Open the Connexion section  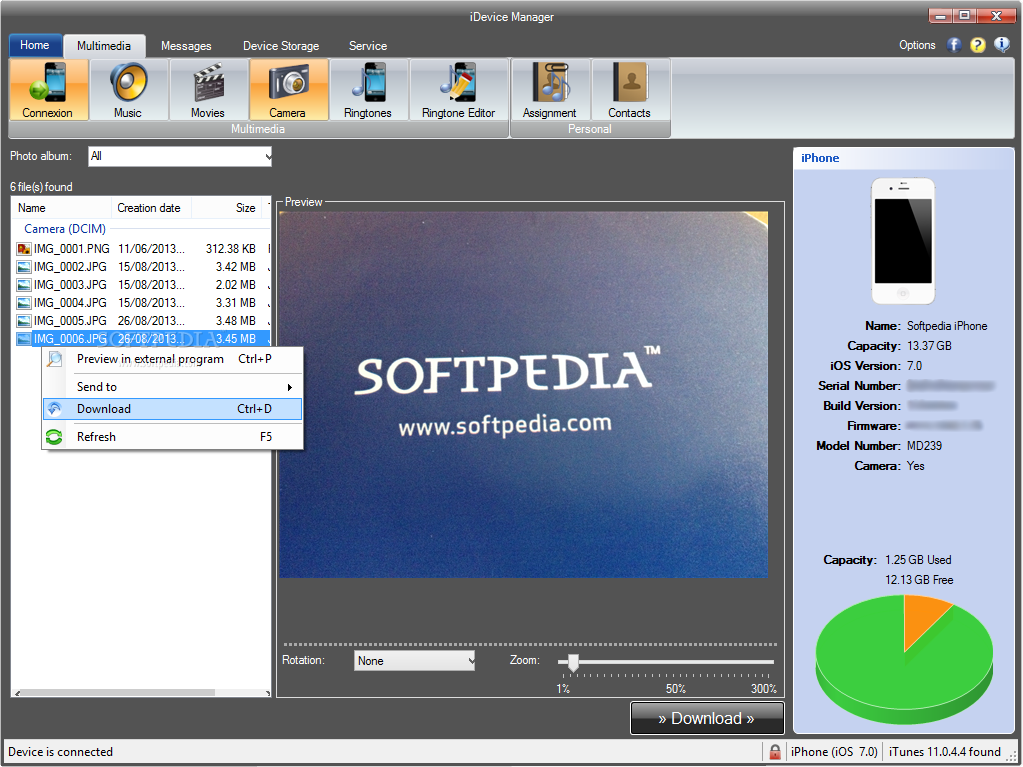point(48,89)
